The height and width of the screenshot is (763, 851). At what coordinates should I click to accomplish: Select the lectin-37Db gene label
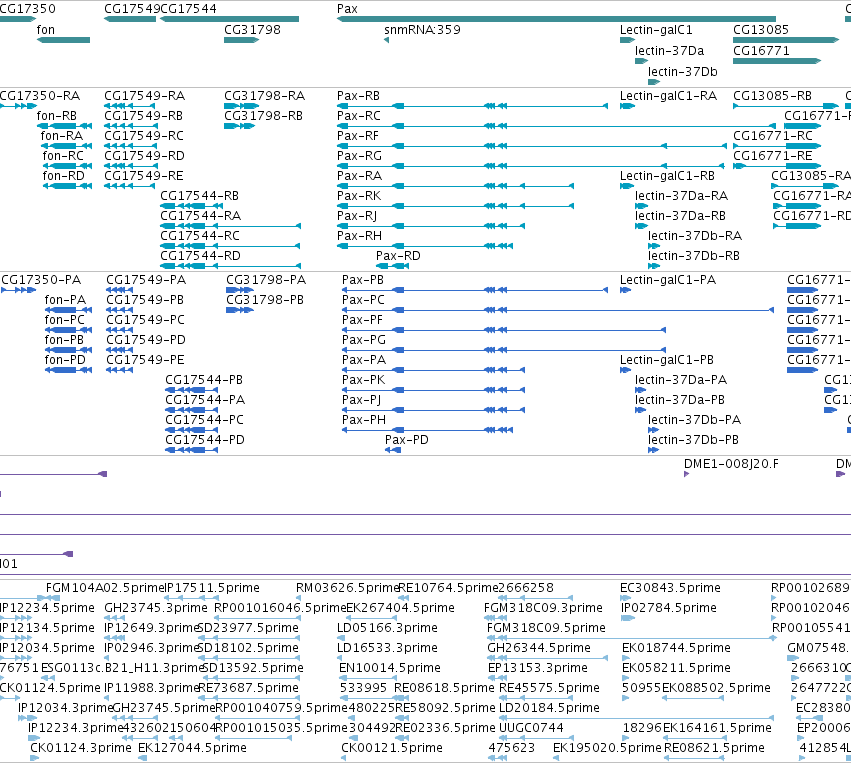point(683,72)
